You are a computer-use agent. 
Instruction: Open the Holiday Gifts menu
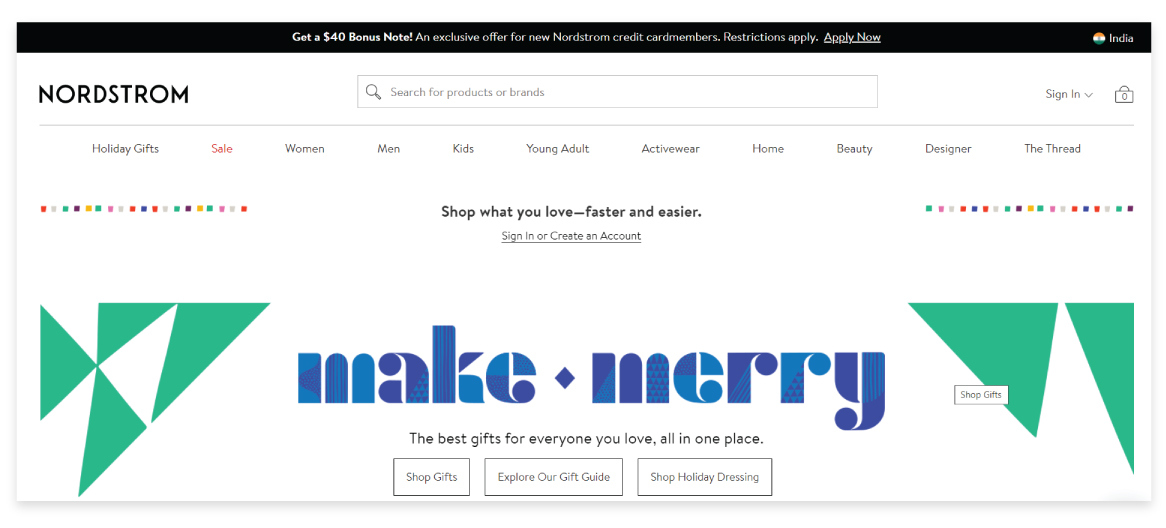(125, 149)
